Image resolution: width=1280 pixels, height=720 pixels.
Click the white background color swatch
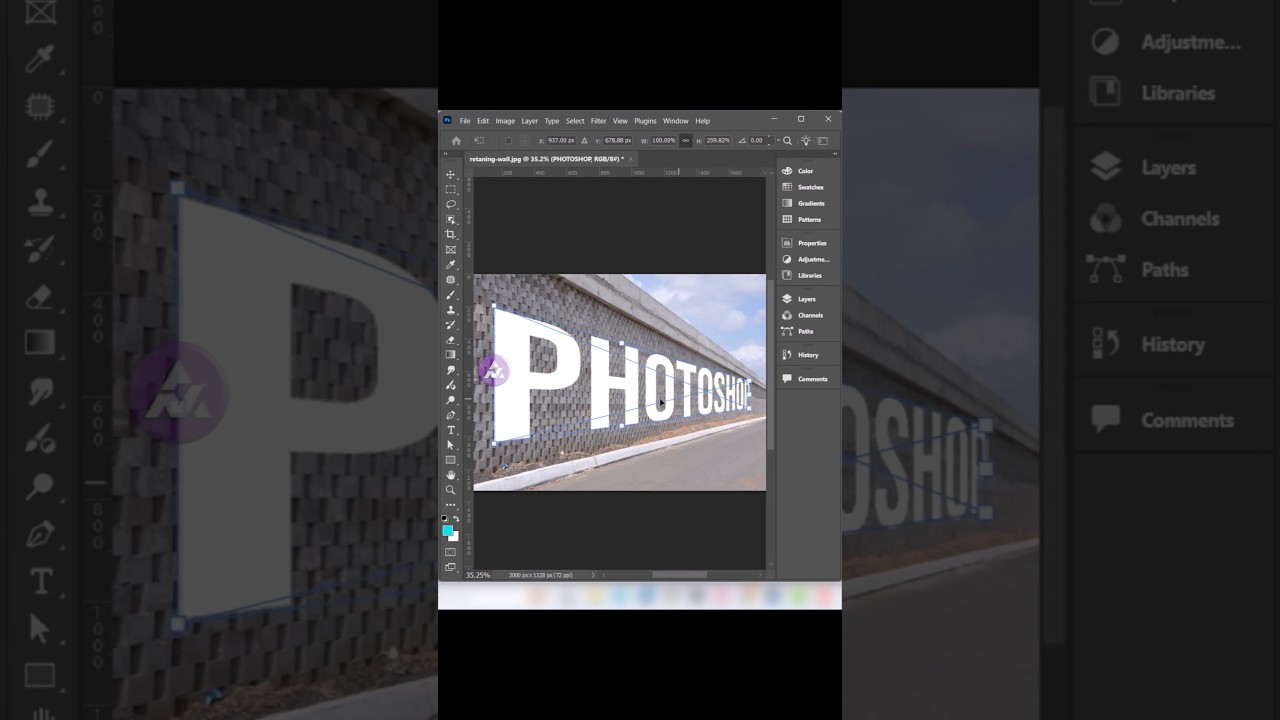click(x=455, y=537)
